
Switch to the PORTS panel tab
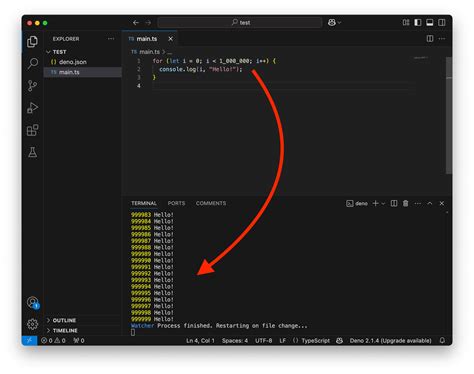tap(176, 203)
